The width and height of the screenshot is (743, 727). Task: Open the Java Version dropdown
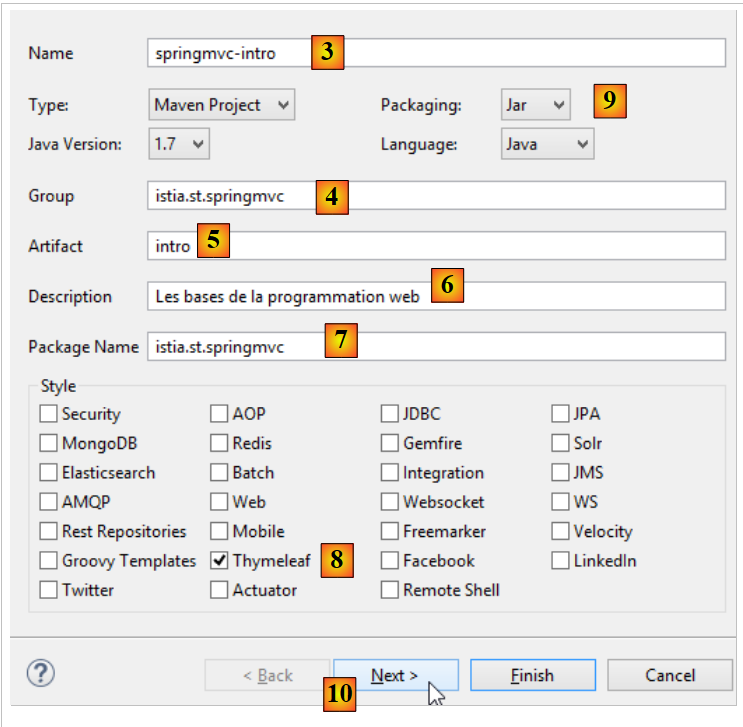click(179, 144)
